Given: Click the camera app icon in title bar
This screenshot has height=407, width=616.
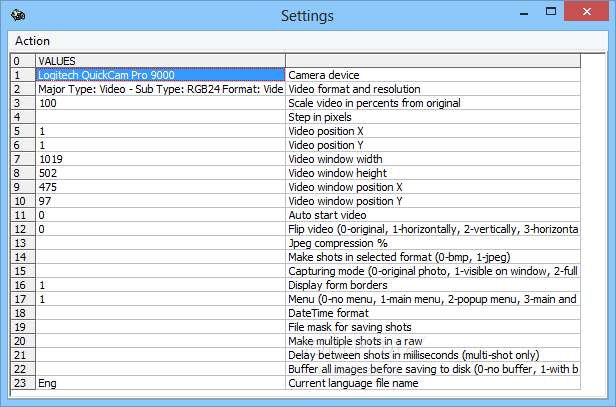Looking at the screenshot, I should (x=18, y=15).
